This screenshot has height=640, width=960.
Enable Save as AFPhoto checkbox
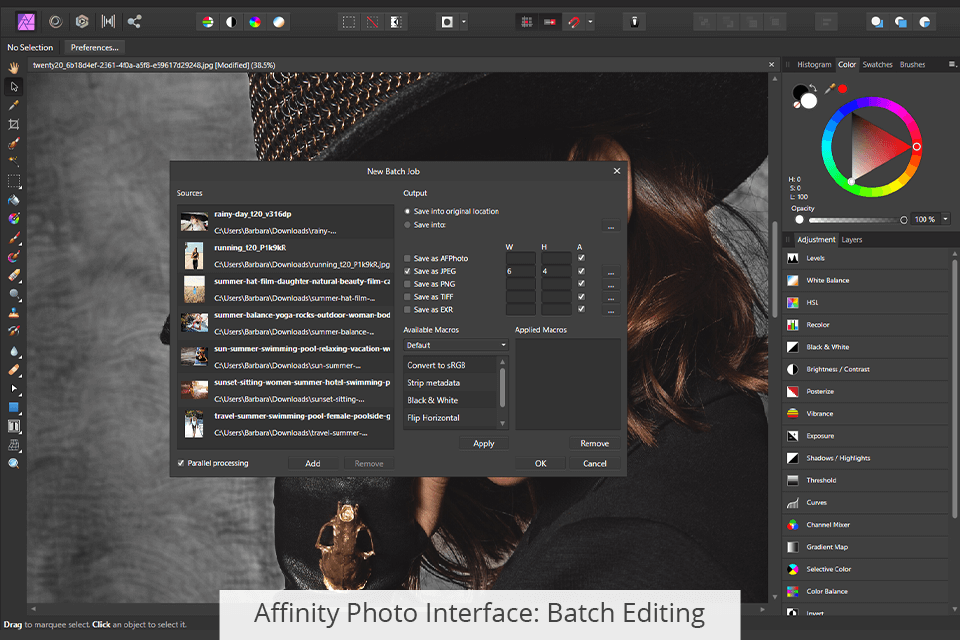[407, 258]
